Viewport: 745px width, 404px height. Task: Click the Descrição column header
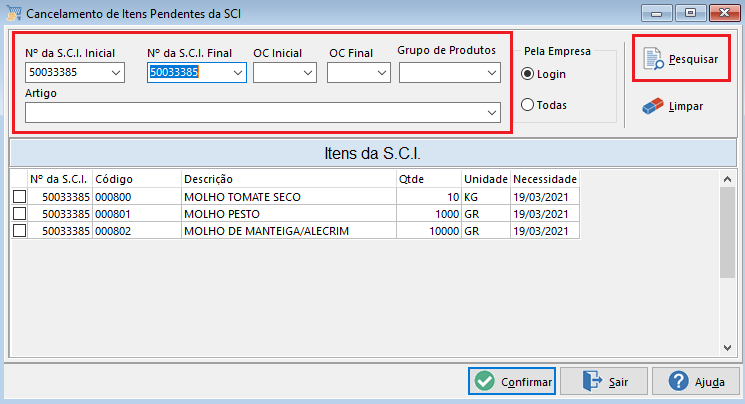[x=289, y=179]
